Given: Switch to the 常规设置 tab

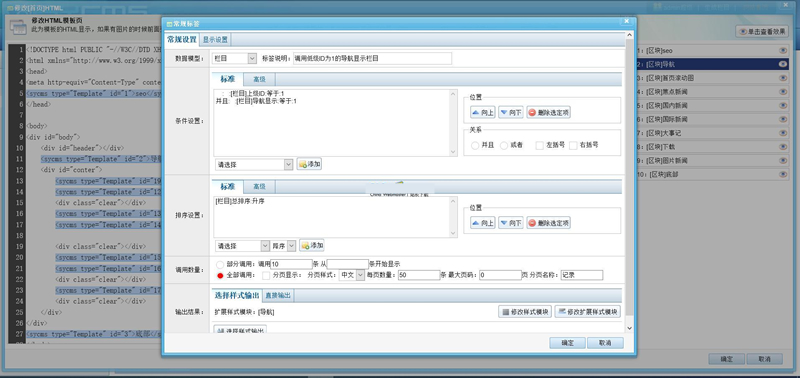Looking at the screenshot, I should pyautogui.click(x=182, y=39).
